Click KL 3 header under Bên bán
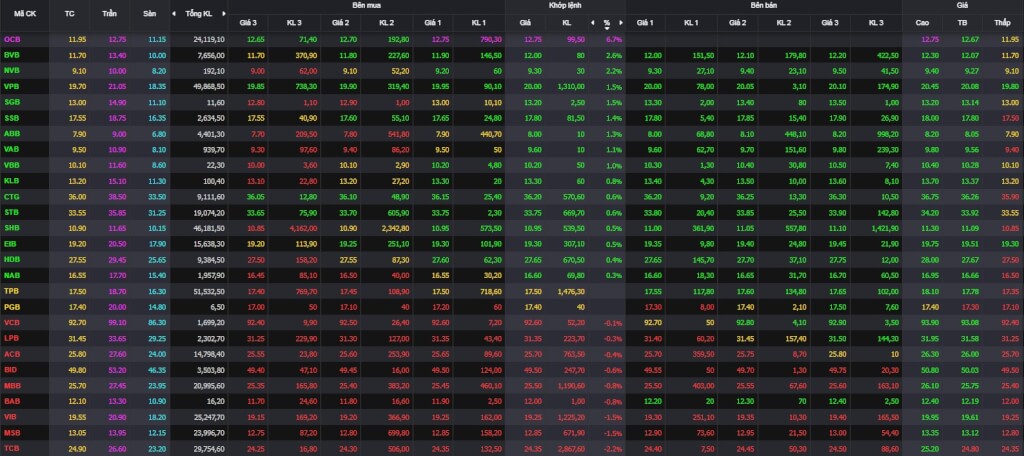Image resolution: width=1024 pixels, height=456 pixels. coord(876,23)
